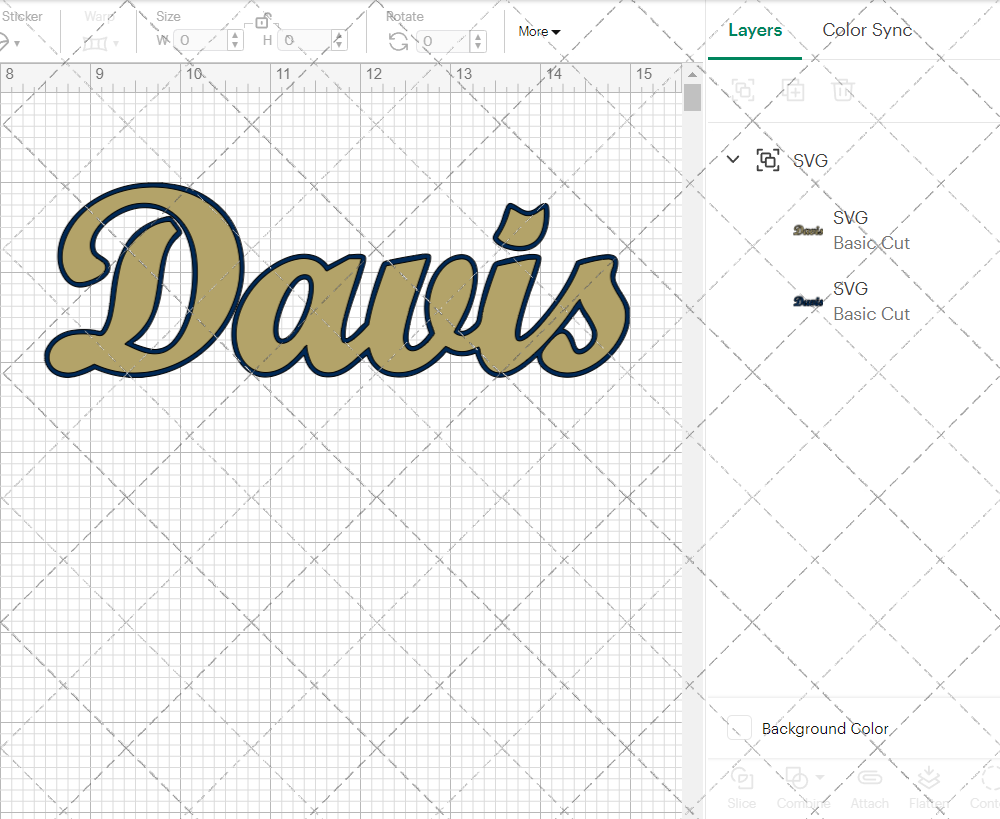
Task: Switch to the Layers tab
Action: pyautogui.click(x=755, y=30)
